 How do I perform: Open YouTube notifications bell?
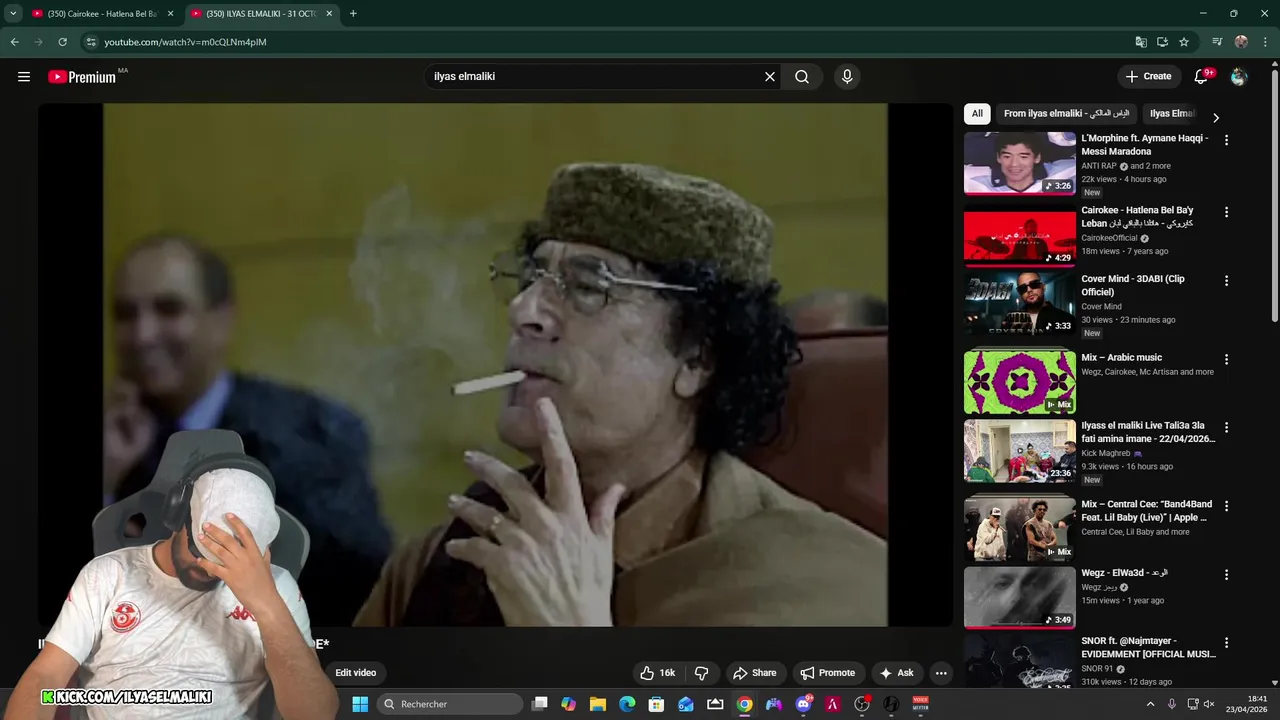point(1202,77)
